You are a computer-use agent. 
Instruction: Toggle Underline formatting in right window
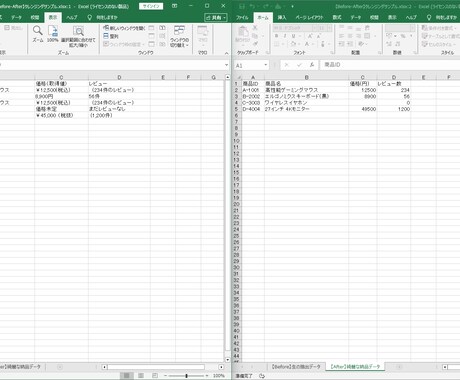coord(293,36)
